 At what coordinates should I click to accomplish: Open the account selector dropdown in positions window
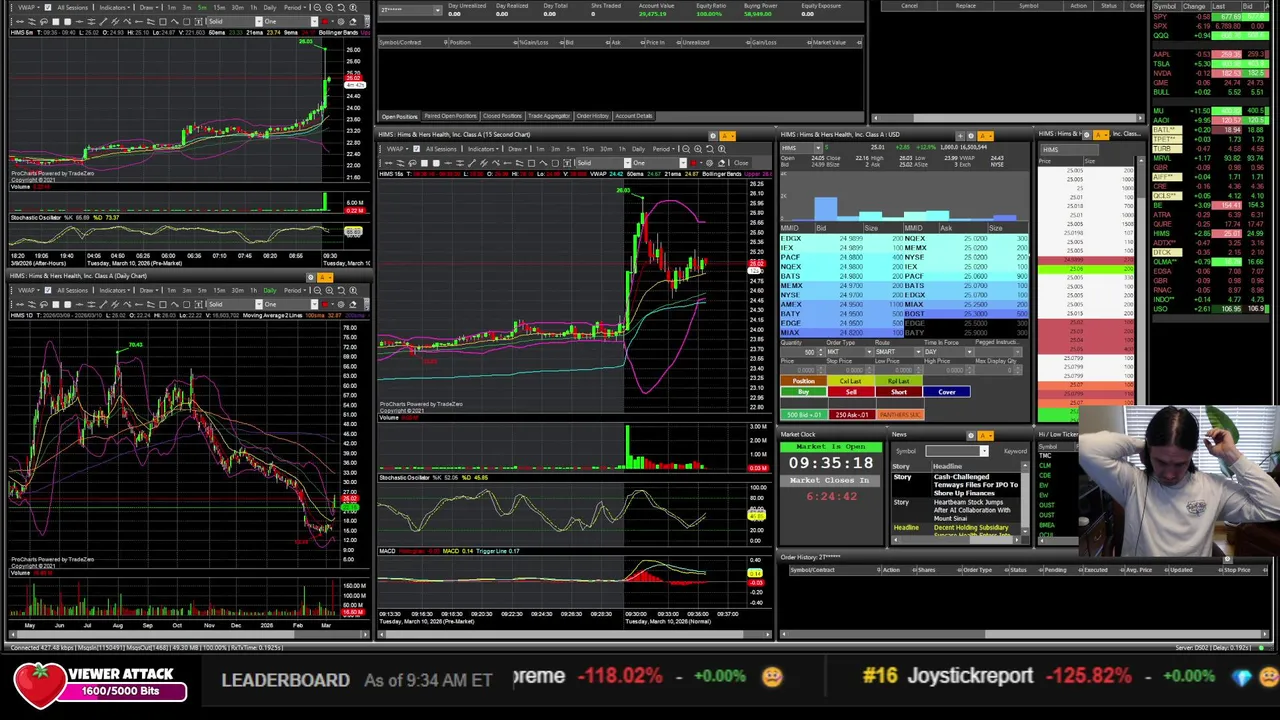click(438, 10)
